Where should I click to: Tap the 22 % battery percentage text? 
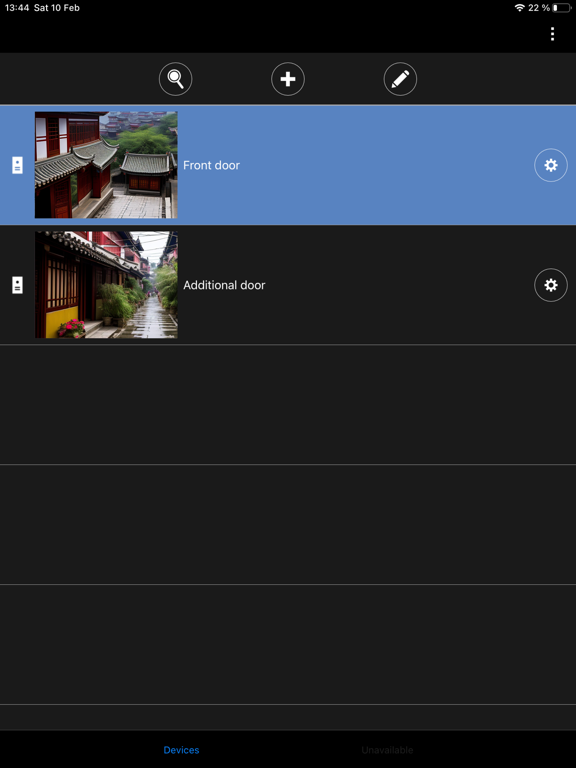pyautogui.click(x=539, y=8)
